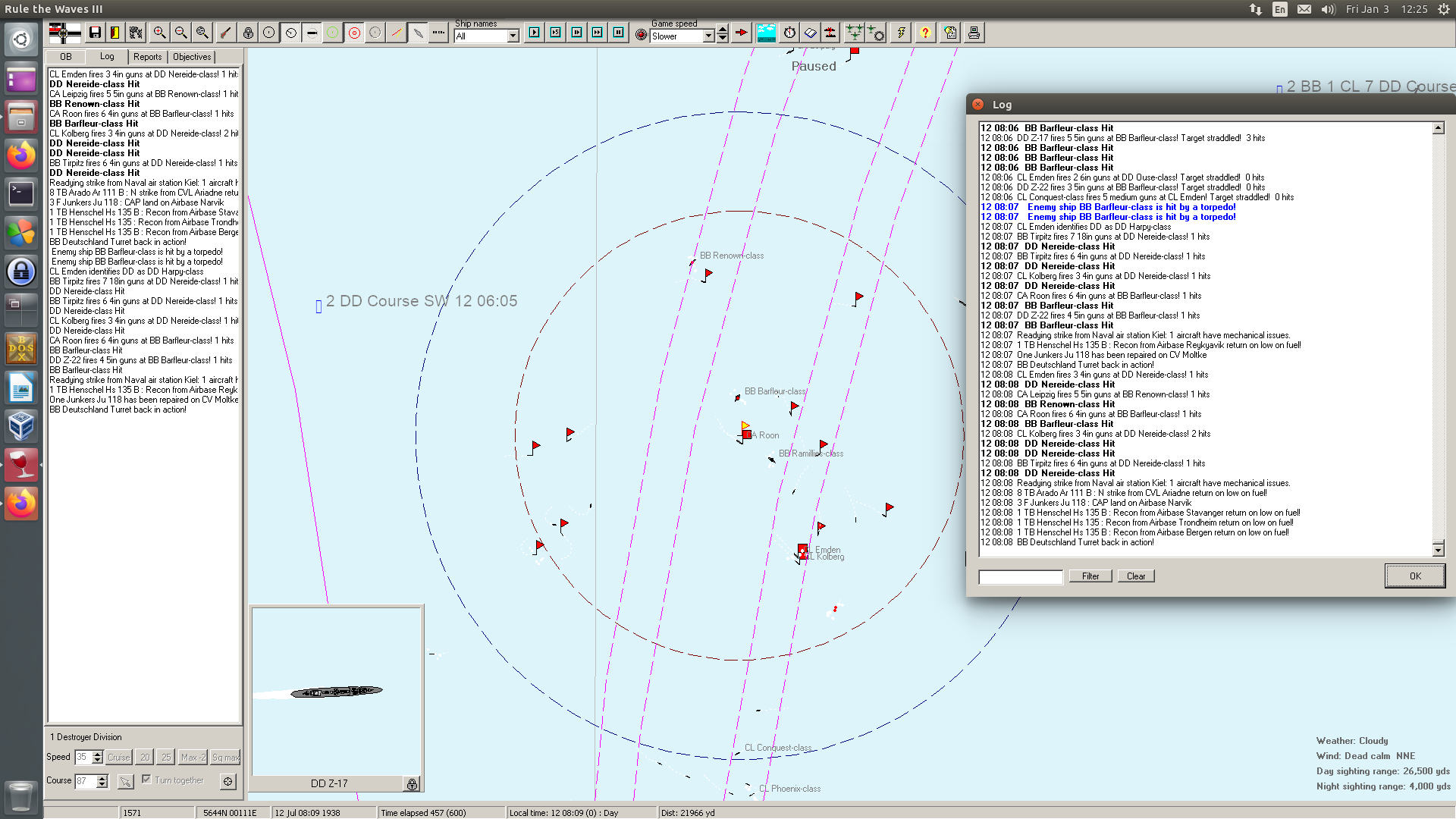Viewport: 1456px width, 819px height.
Task: Click the plain black circle toolbar icon
Action: tap(269, 33)
